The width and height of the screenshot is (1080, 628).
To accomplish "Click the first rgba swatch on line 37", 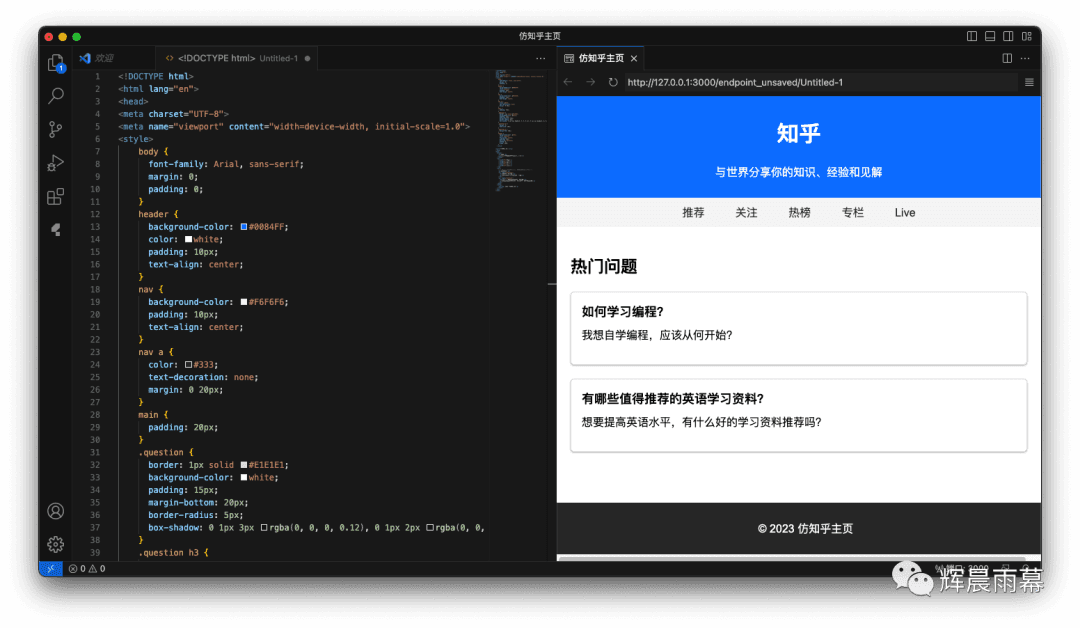I will (264, 527).
